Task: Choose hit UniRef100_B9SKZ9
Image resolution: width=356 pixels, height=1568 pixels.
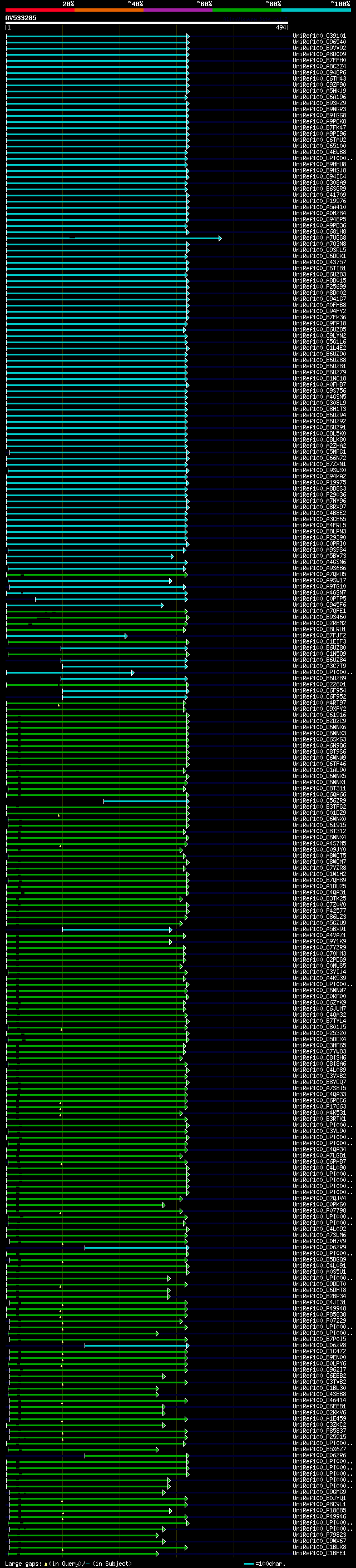Action: coord(319,103)
